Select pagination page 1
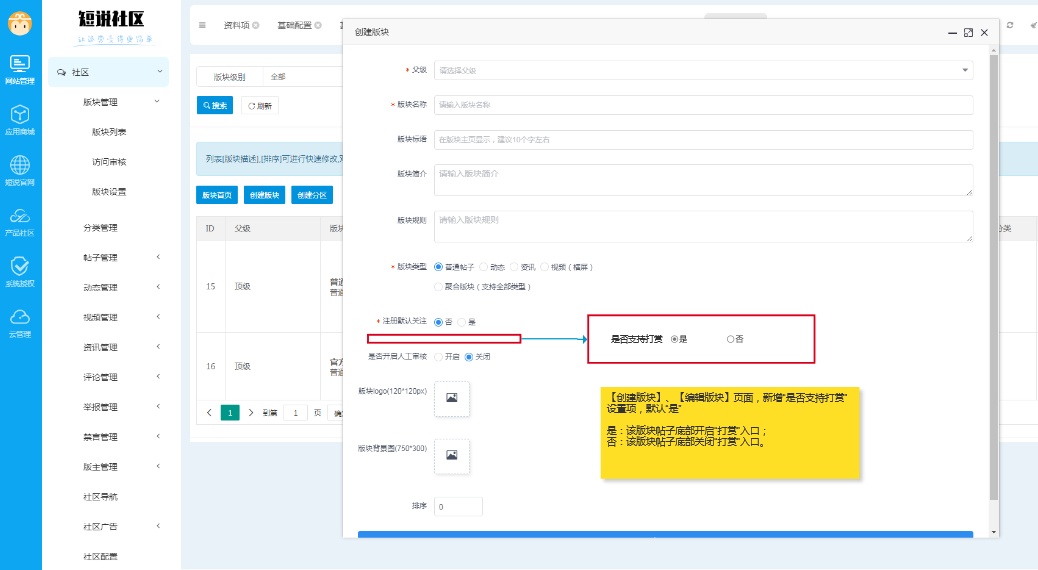The image size is (1038, 570). point(230,412)
